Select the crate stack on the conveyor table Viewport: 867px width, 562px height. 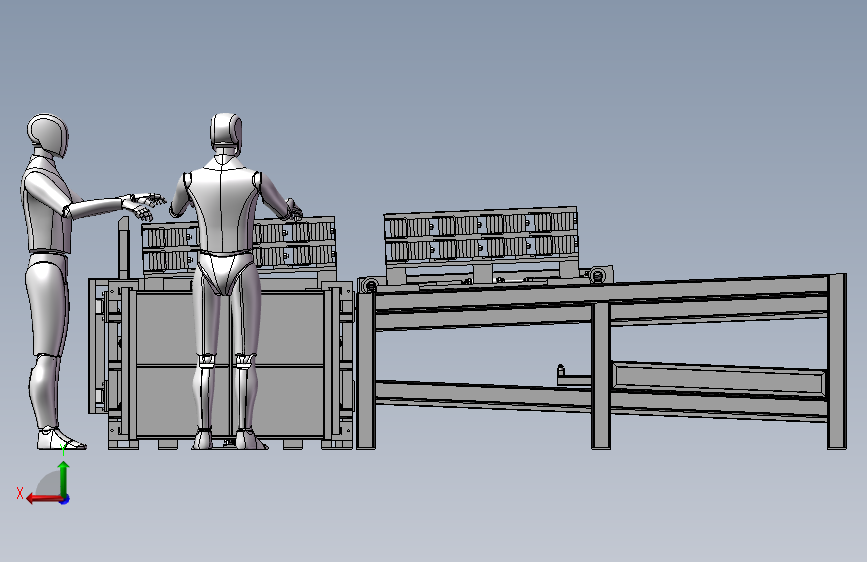[481, 235]
